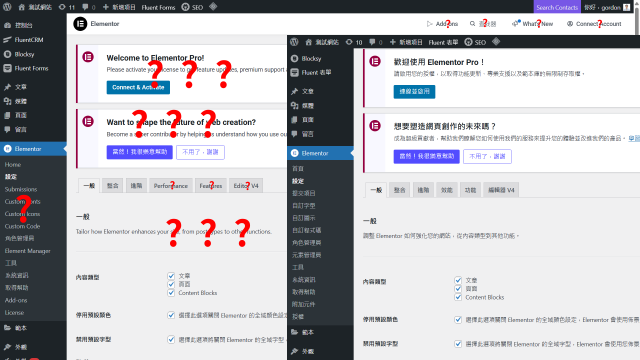The width and height of the screenshot is (640, 360).
Task: Toggle the 停用預設顏色 checkbox in the left window
Action: click(x=171, y=315)
